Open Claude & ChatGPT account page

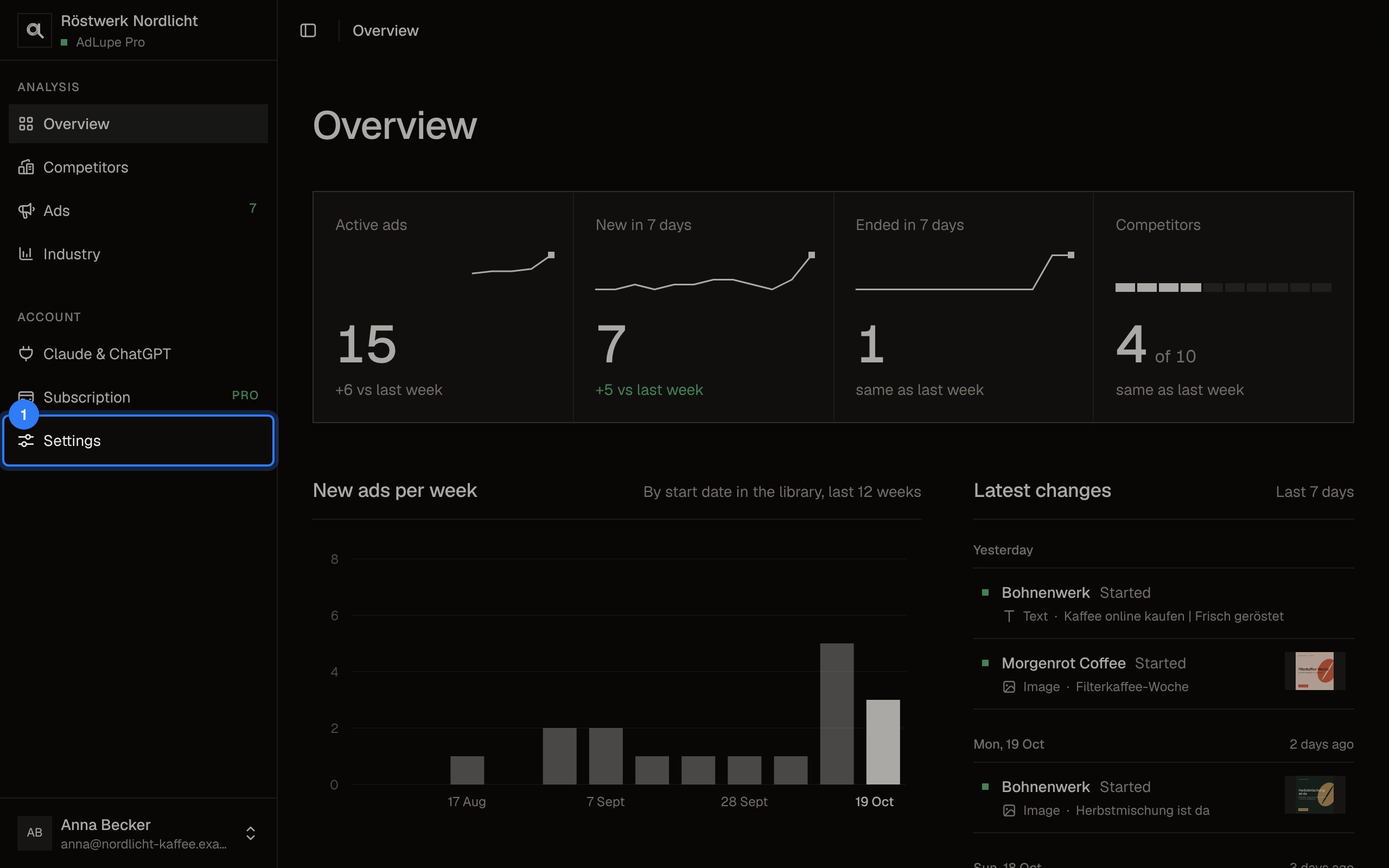(138, 354)
